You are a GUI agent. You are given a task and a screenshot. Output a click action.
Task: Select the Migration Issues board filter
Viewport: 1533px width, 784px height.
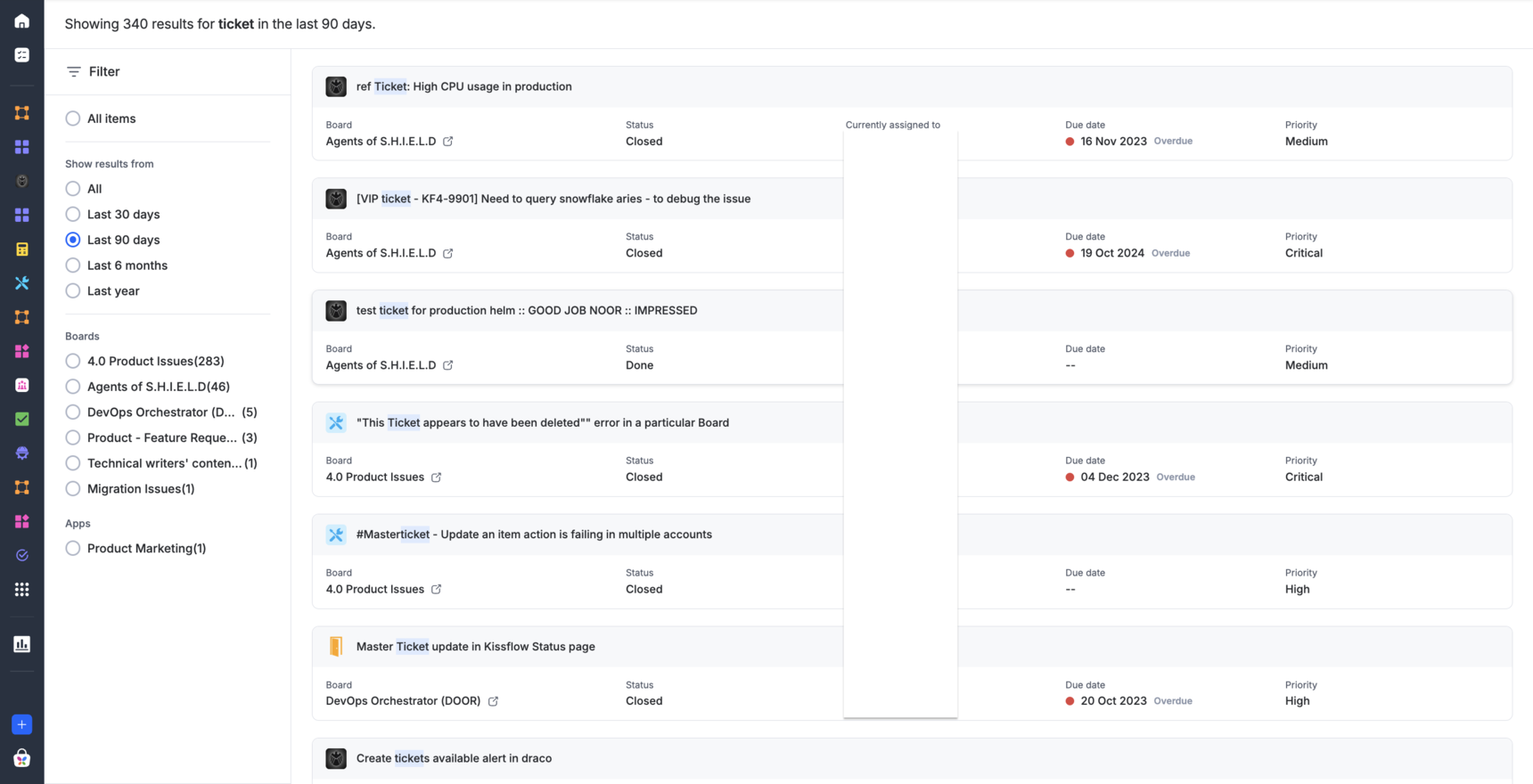tap(73, 489)
